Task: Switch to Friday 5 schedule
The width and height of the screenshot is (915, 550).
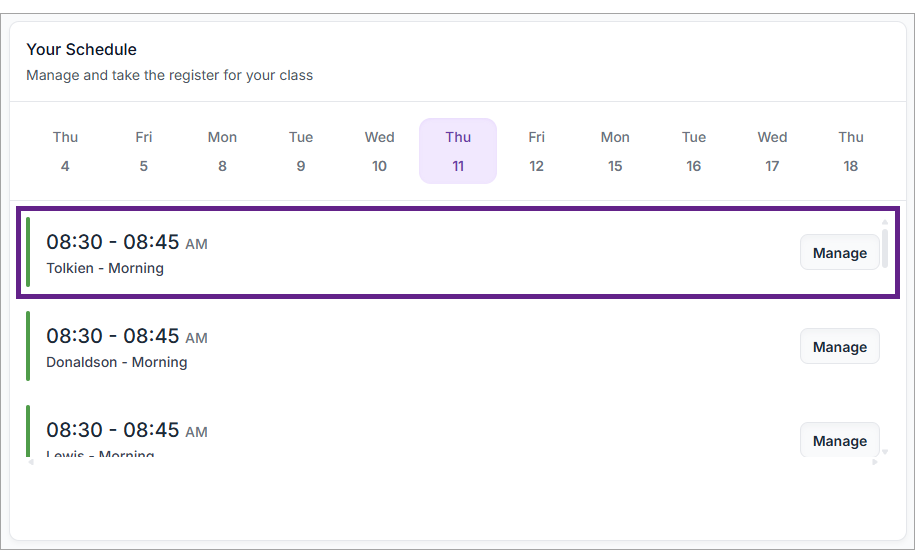Action: click(144, 151)
